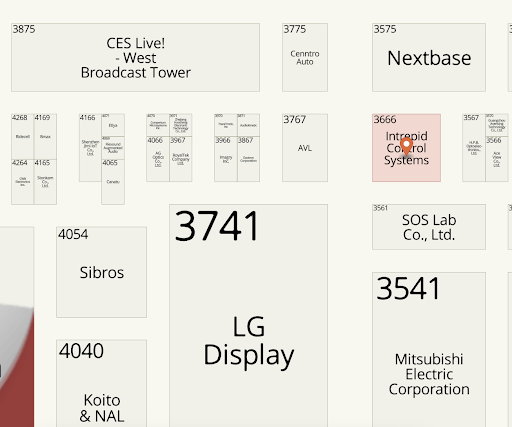Click AVL booth 3767
Image resolution: width=512 pixels, height=427 pixels.
305,148
